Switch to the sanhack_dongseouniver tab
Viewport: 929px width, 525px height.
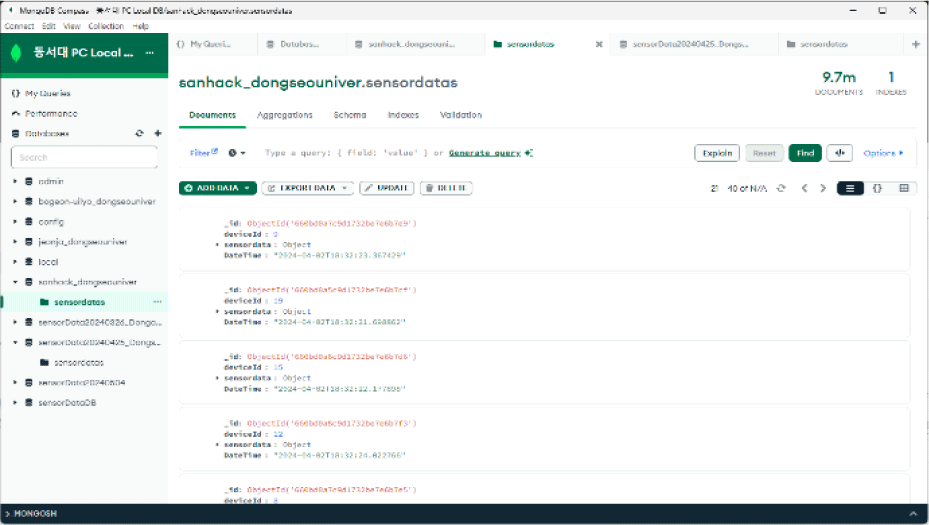(x=411, y=44)
